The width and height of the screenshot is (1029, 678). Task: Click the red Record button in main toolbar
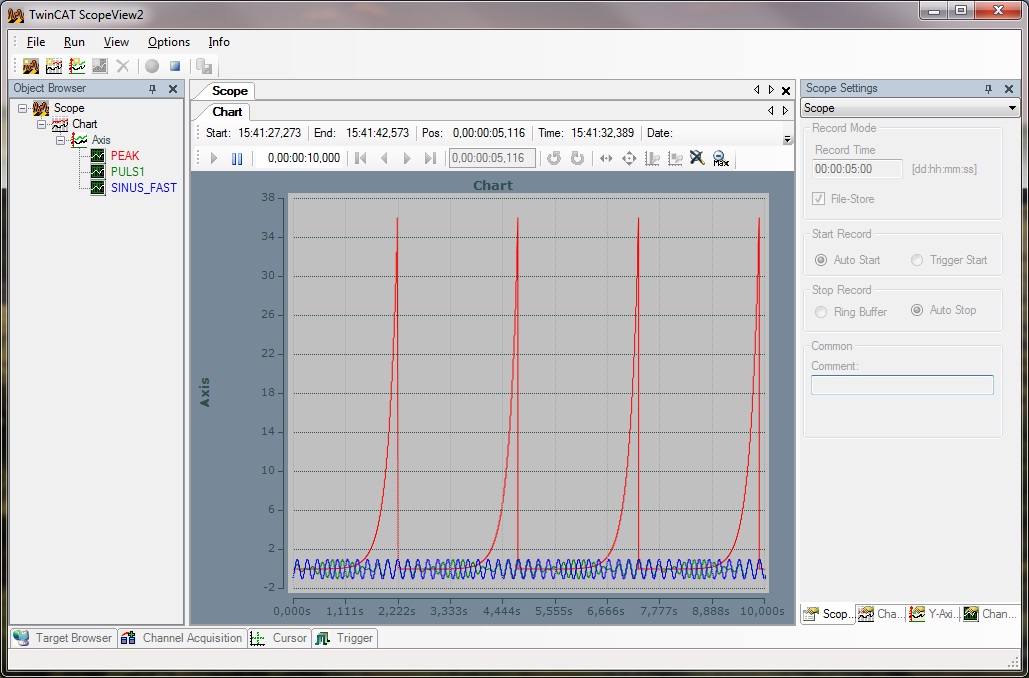(152, 66)
